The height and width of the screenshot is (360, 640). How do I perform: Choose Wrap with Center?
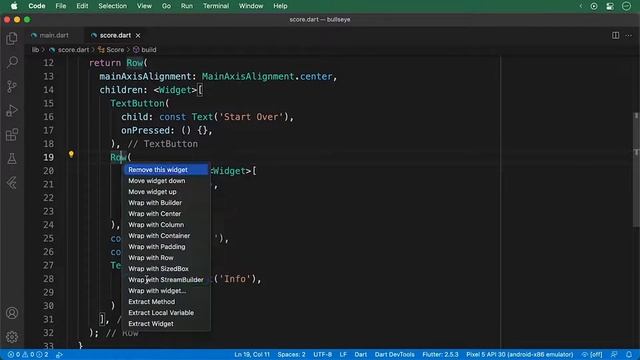click(x=167, y=213)
